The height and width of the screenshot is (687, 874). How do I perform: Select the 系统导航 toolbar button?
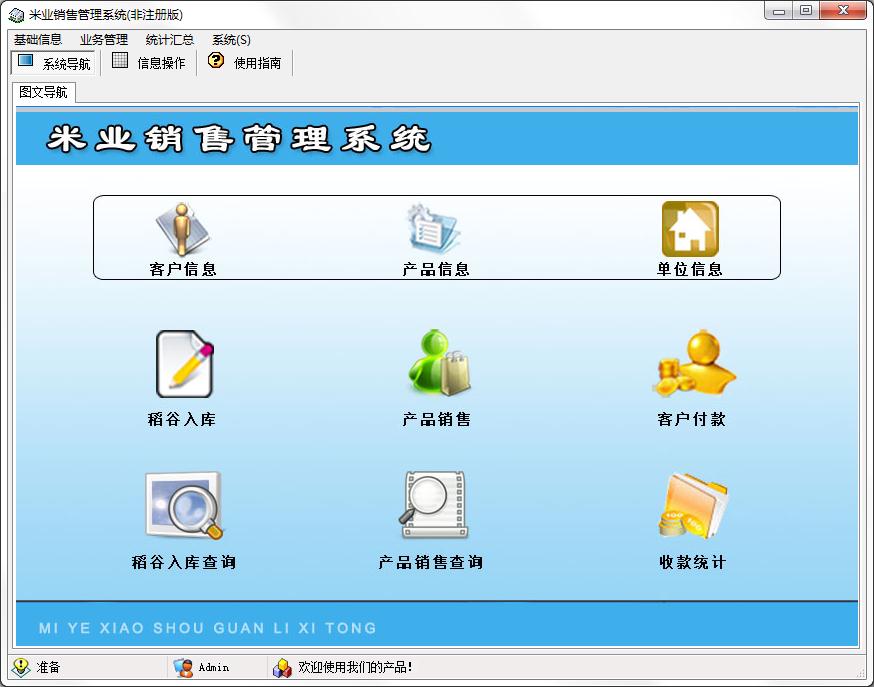[x=54, y=61]
